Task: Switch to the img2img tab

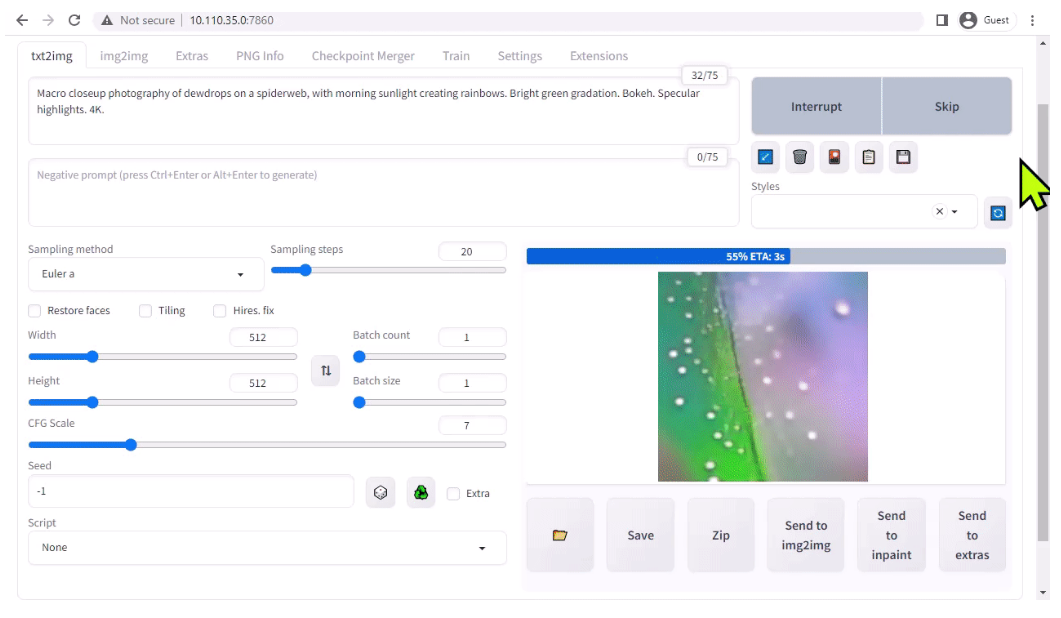Action: coord(123,56)
